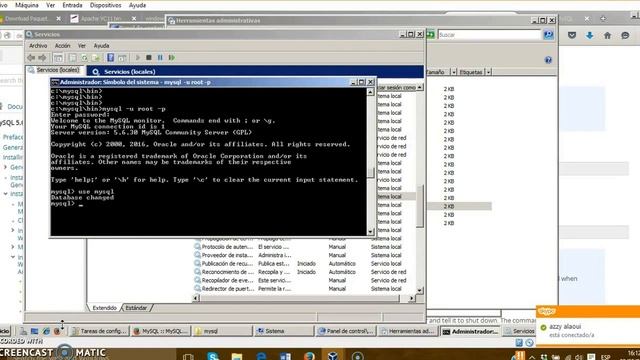Click the services list vertical scroll-down arrow
The image size is (640, 360).
coord(420,290)
